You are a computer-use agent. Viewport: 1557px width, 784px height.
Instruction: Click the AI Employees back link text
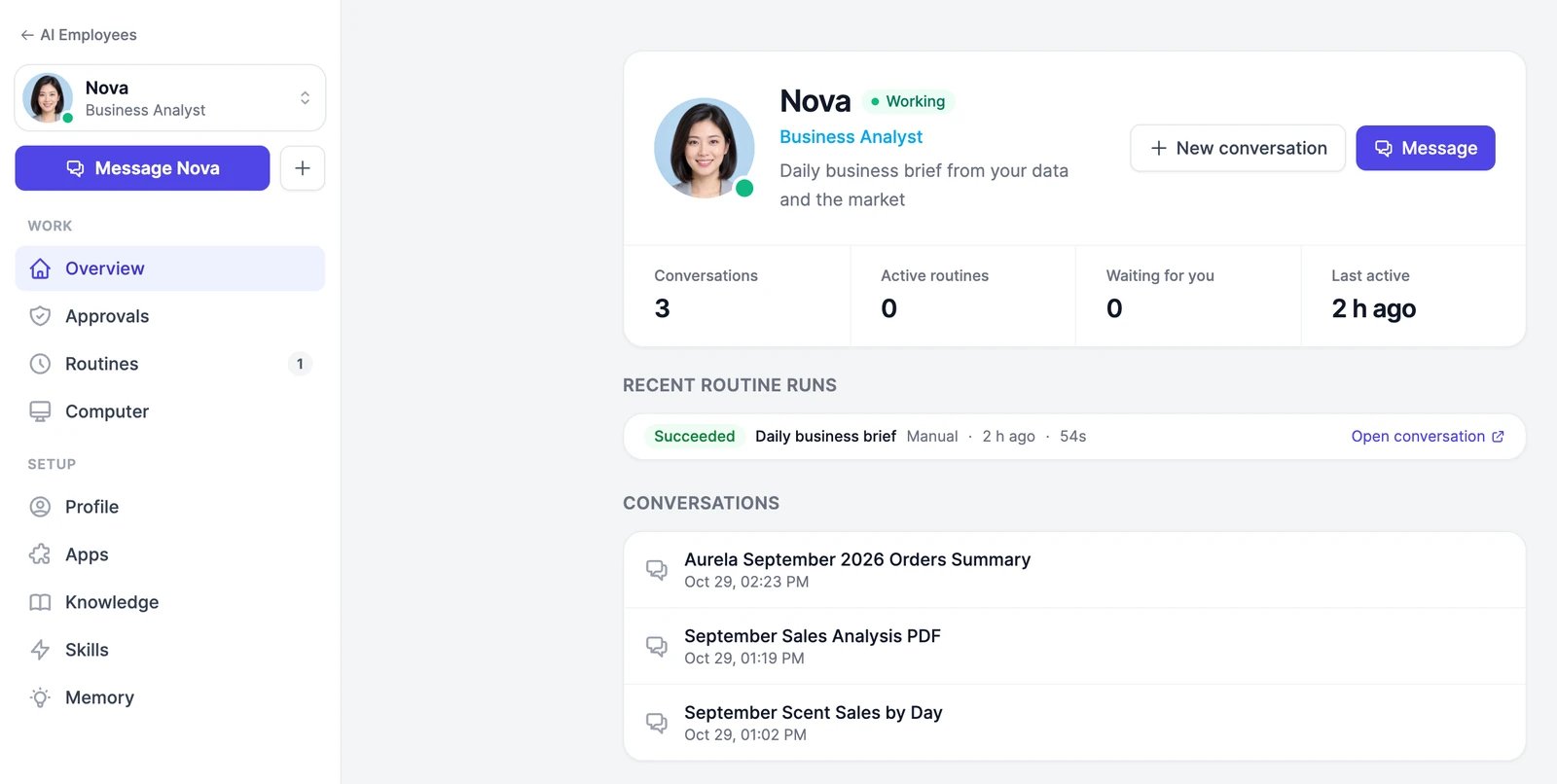89,35
